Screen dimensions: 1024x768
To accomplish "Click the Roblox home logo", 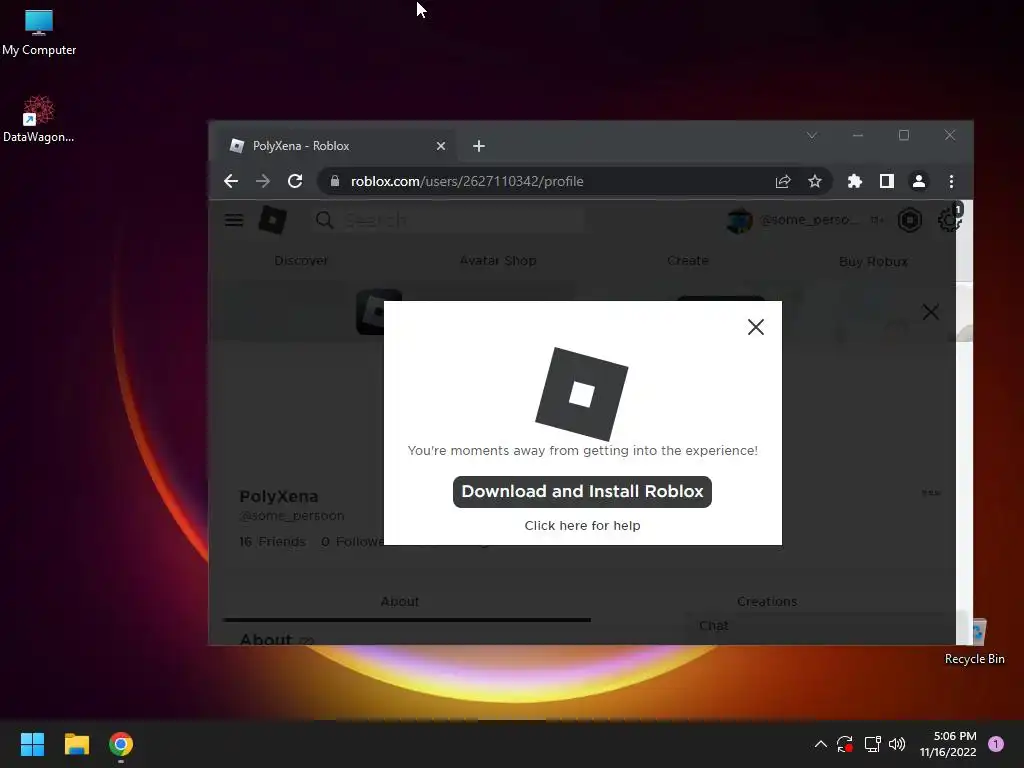I will 272,219.
